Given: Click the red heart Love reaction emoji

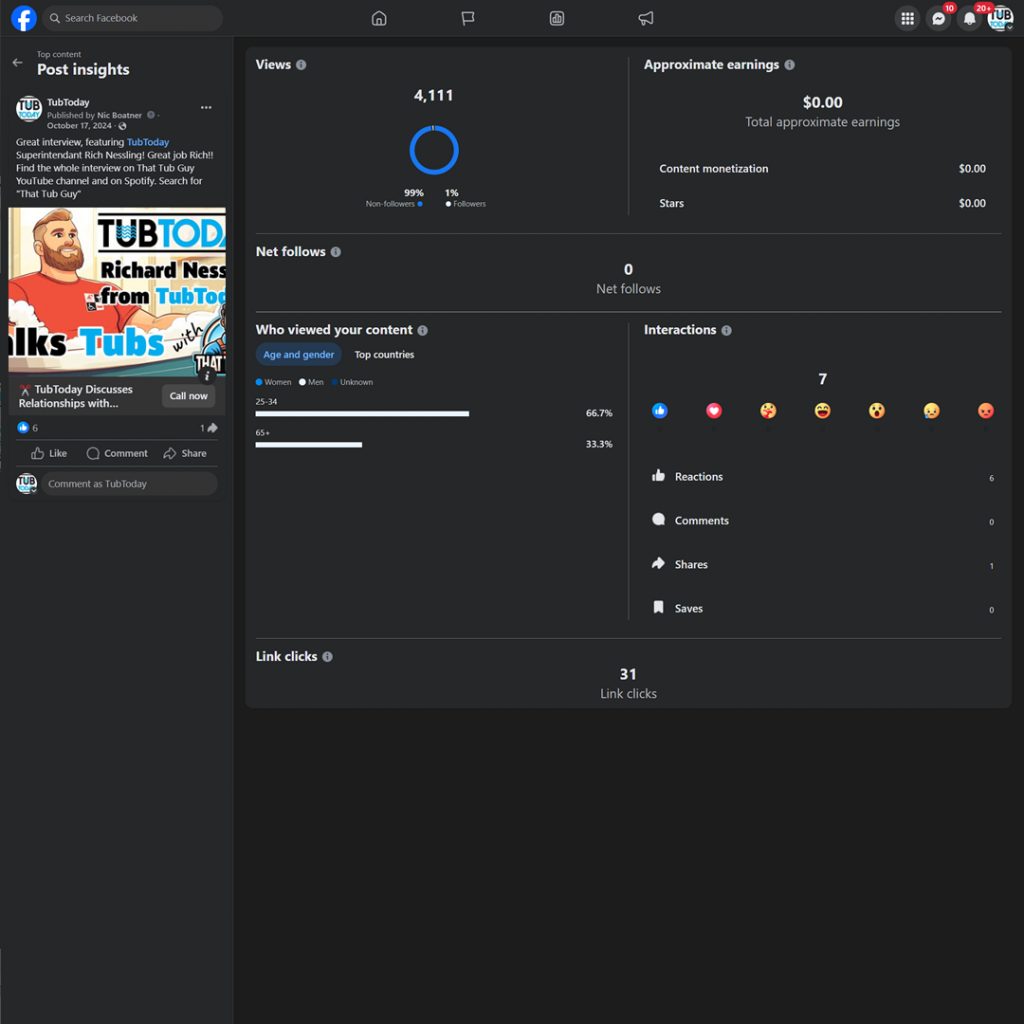Looking at the screenshot, I should pyautogui.click(x=714, y=411).
